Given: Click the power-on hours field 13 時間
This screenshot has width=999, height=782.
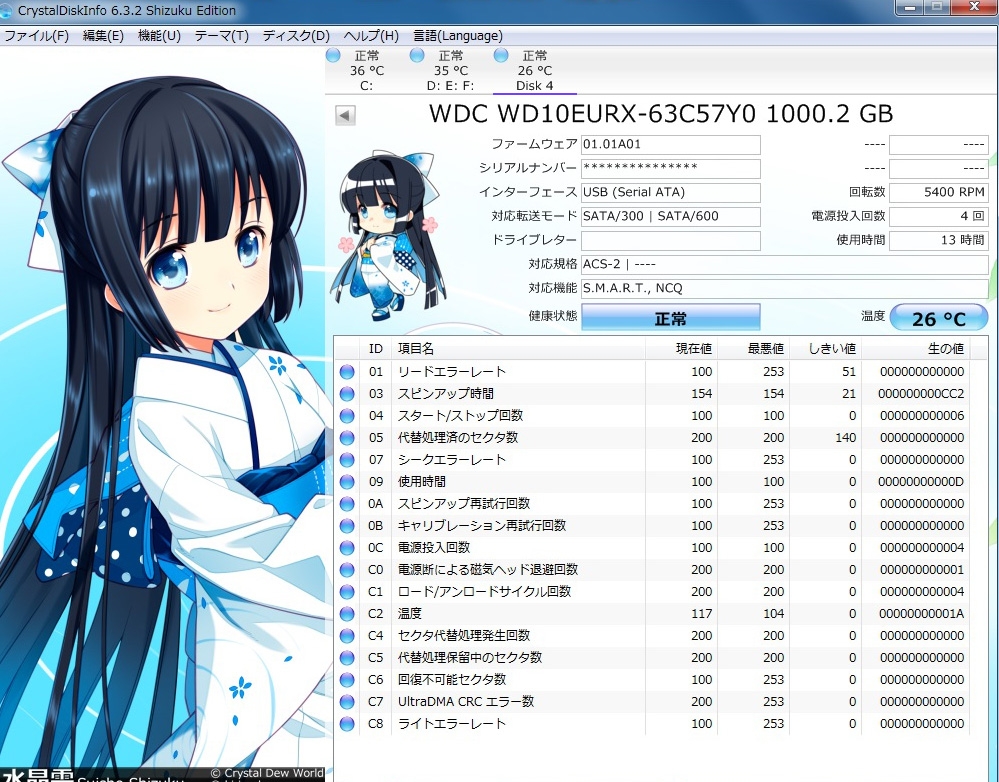Looking at the screenshot, I should click(938, 240).
